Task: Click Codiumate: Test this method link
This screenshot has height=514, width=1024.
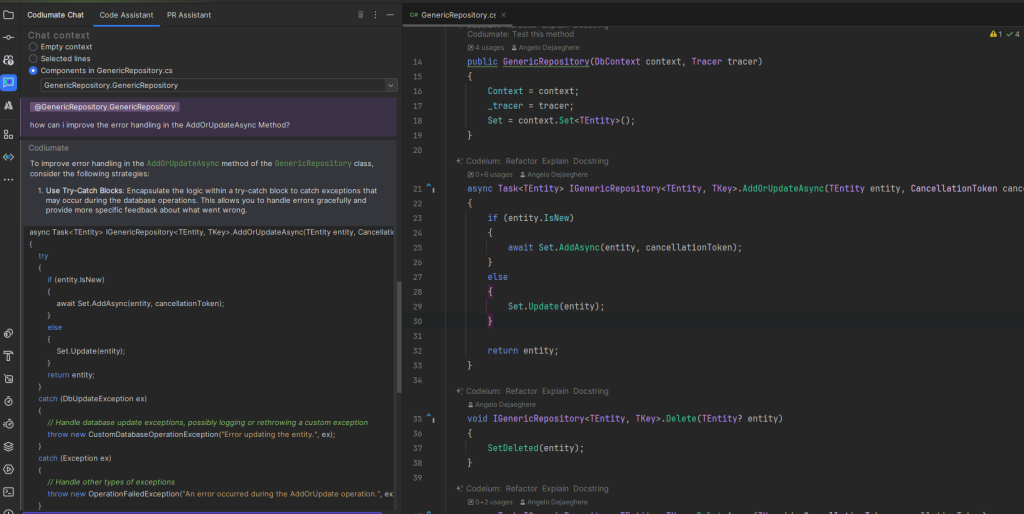Action: click(x=520, y=34)
